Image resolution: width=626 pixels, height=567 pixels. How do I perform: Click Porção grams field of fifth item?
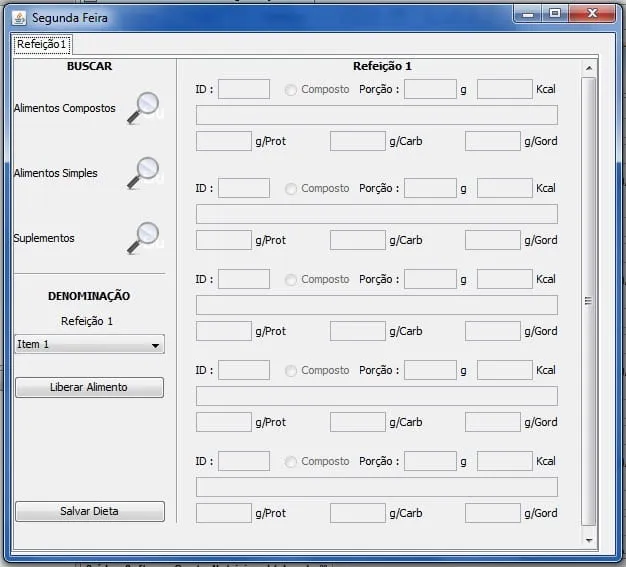tap(430, 461)
